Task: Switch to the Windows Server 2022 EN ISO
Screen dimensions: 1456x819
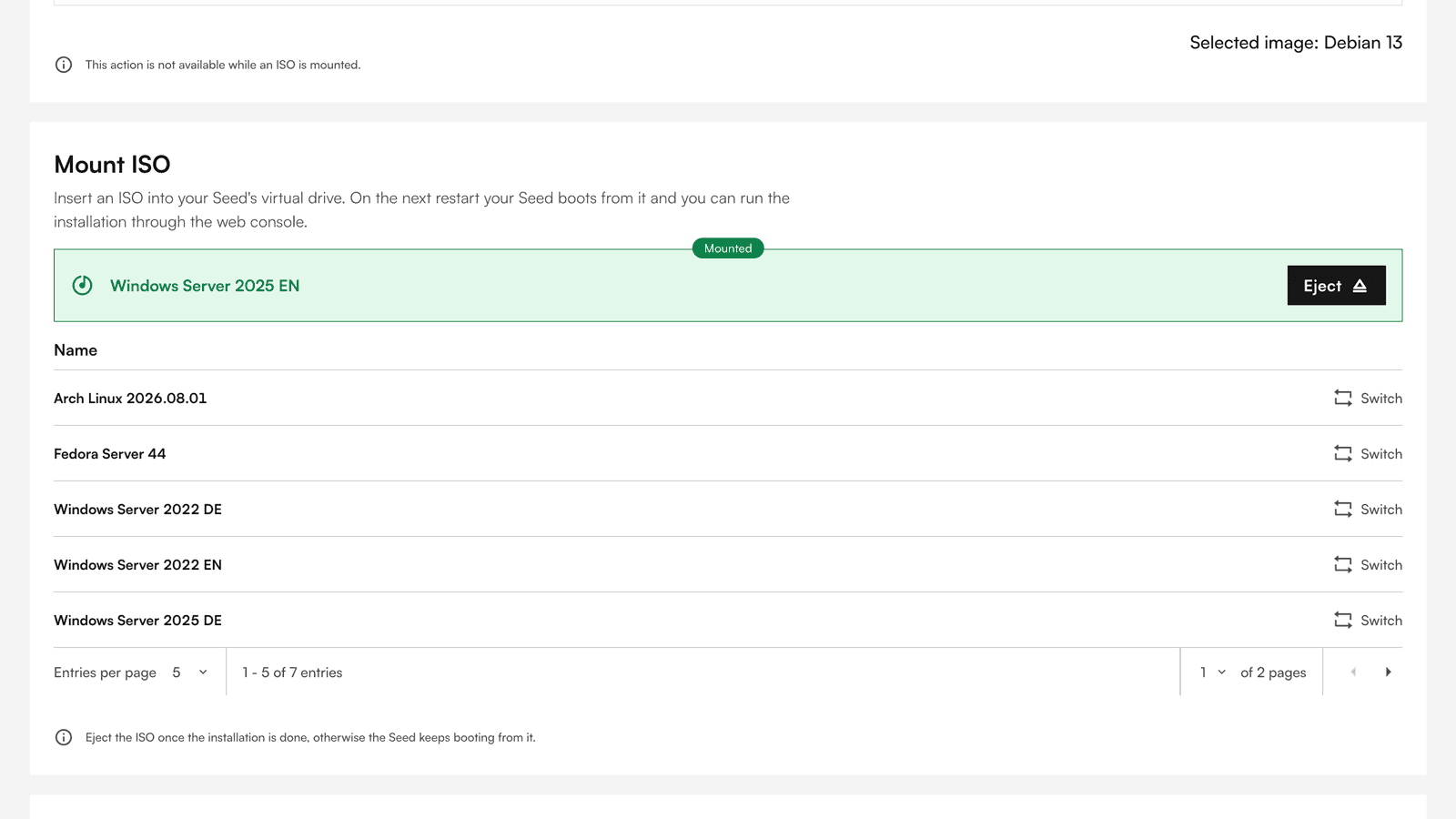Action: point(1368,564)
